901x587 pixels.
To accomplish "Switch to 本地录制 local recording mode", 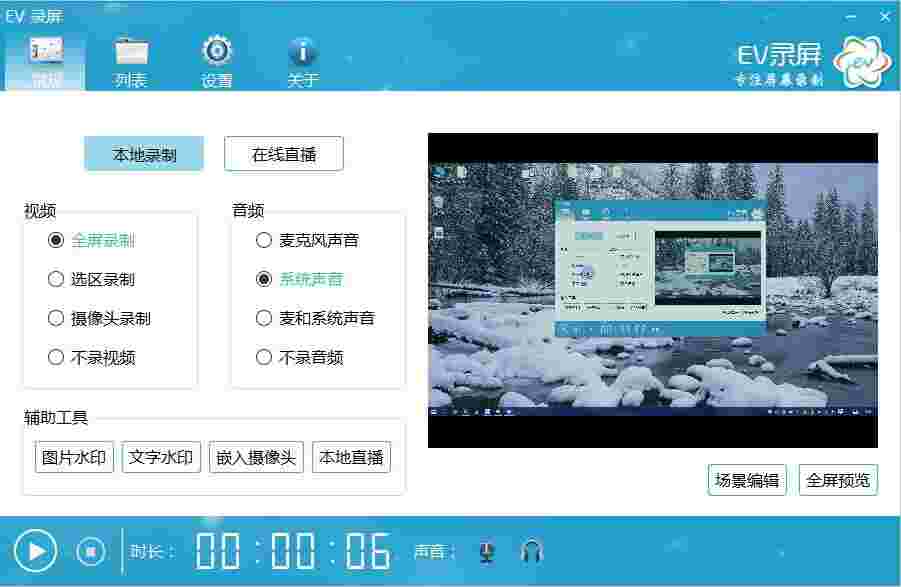I will 143,153.
